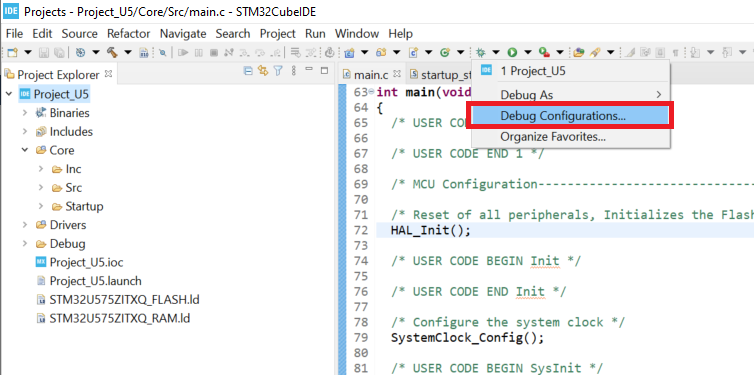Click the green Run play icon

512,52
